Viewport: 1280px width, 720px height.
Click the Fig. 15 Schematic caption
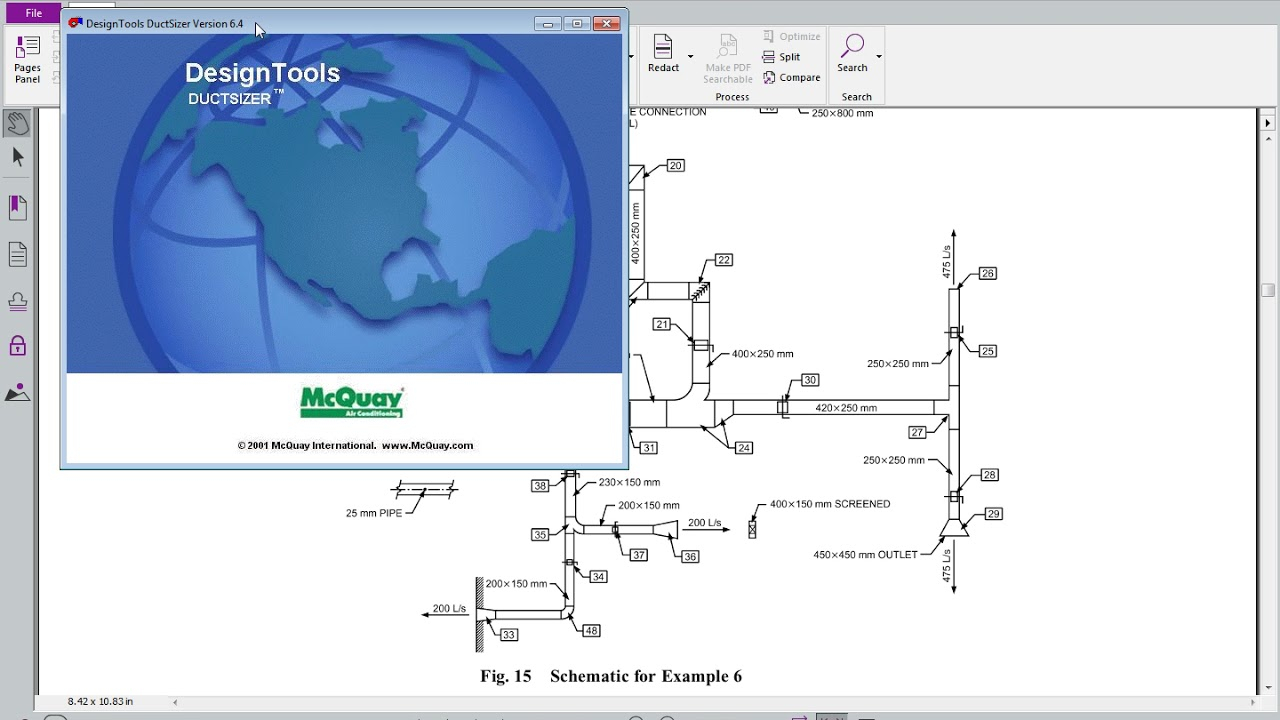pos(611,677)
